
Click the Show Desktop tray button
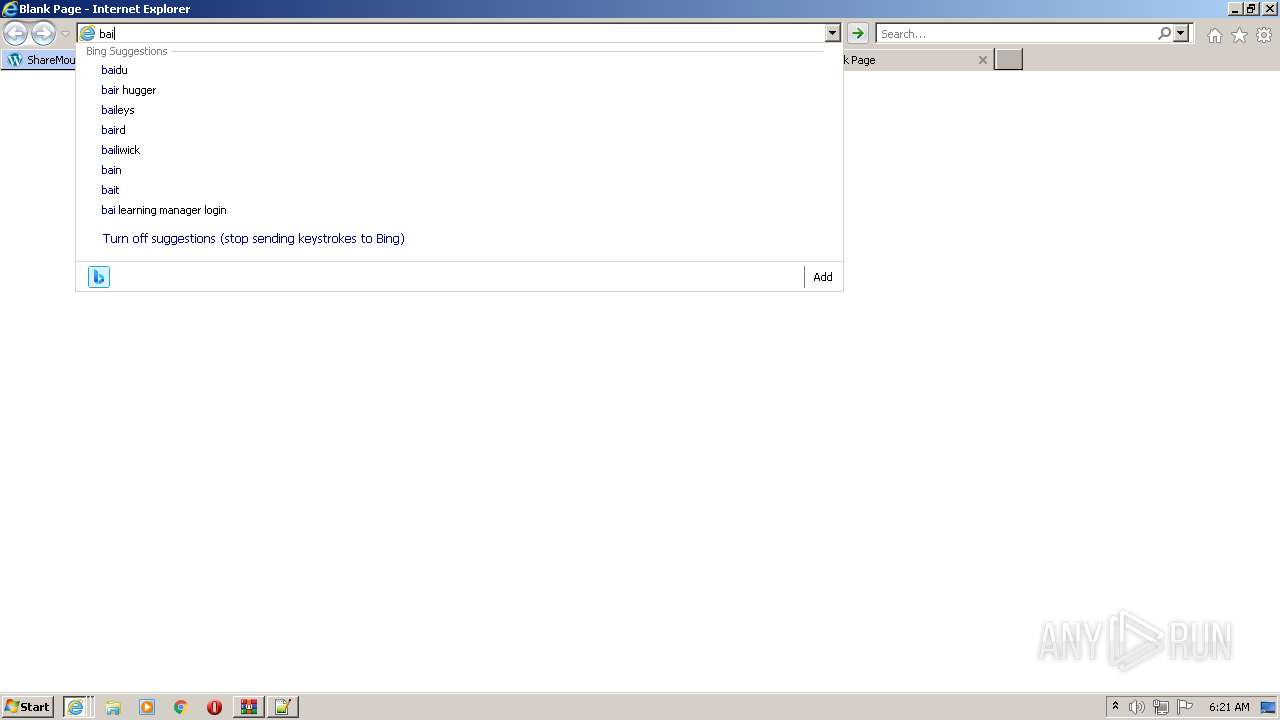click(1268, 707)
